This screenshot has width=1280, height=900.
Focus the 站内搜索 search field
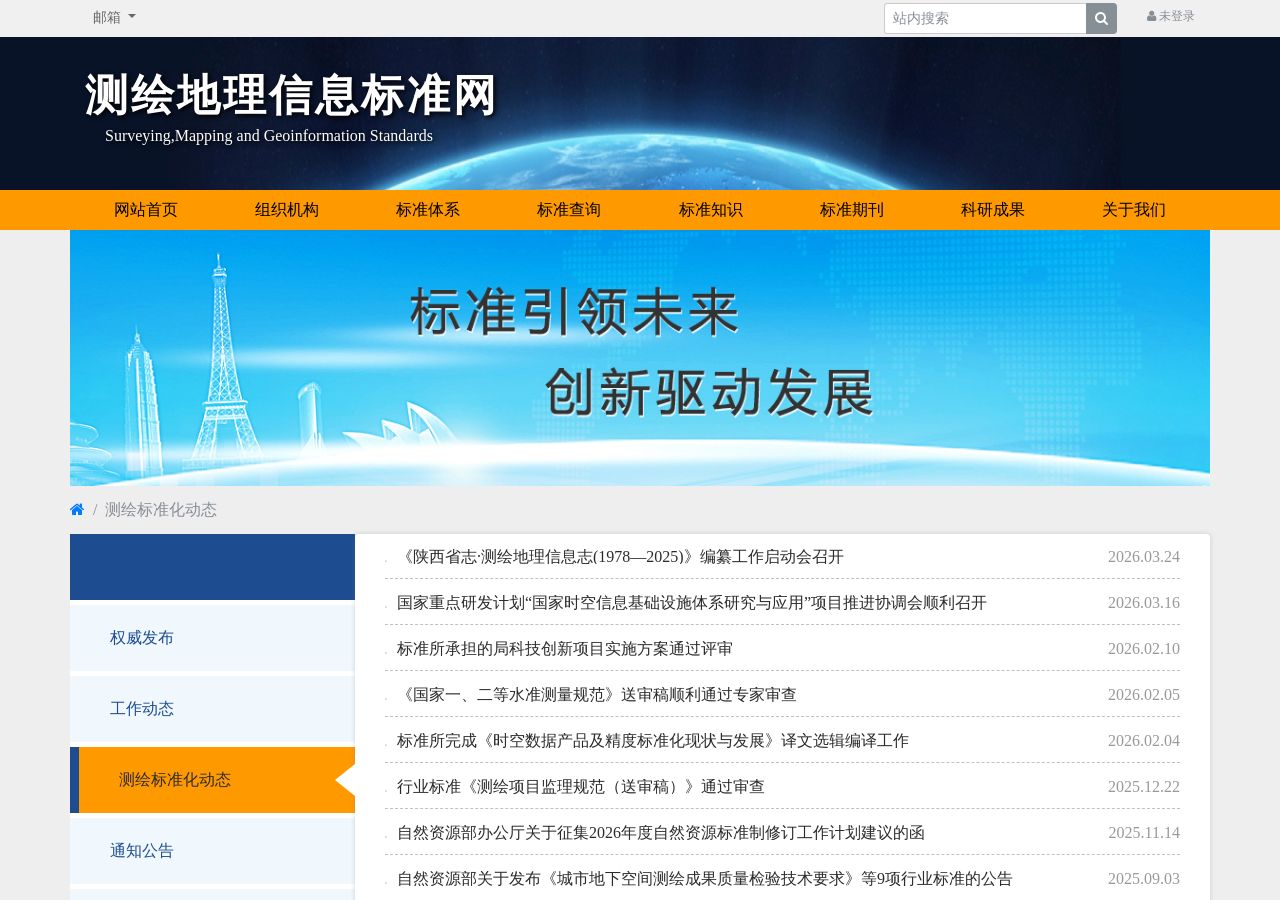pyautogui.click(x=985, y=18)
